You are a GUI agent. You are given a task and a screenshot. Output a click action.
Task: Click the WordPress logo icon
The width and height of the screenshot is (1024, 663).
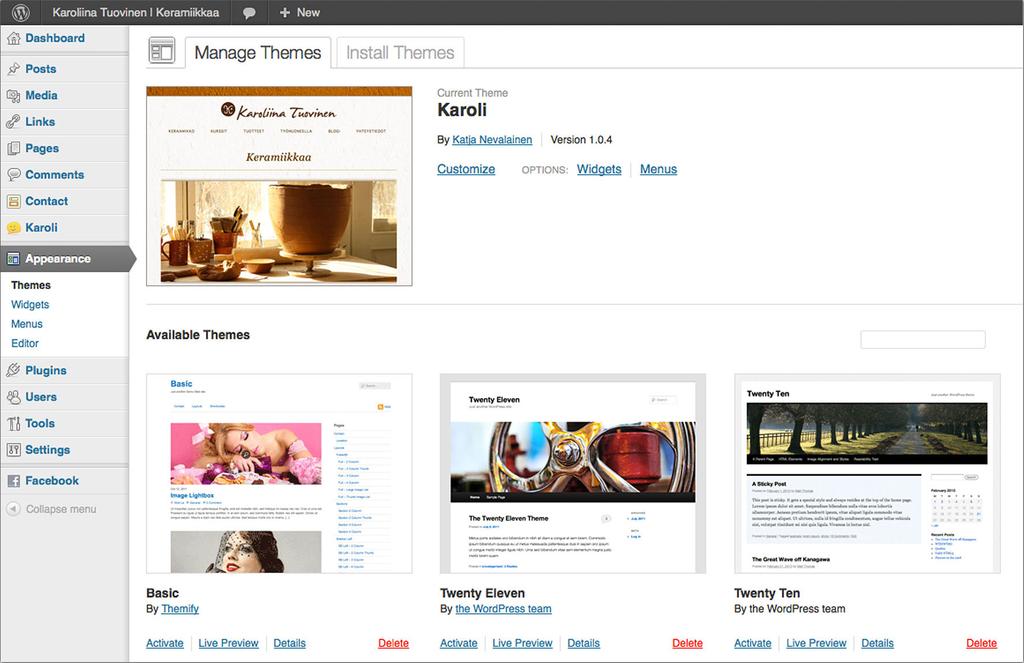point(21,12)
